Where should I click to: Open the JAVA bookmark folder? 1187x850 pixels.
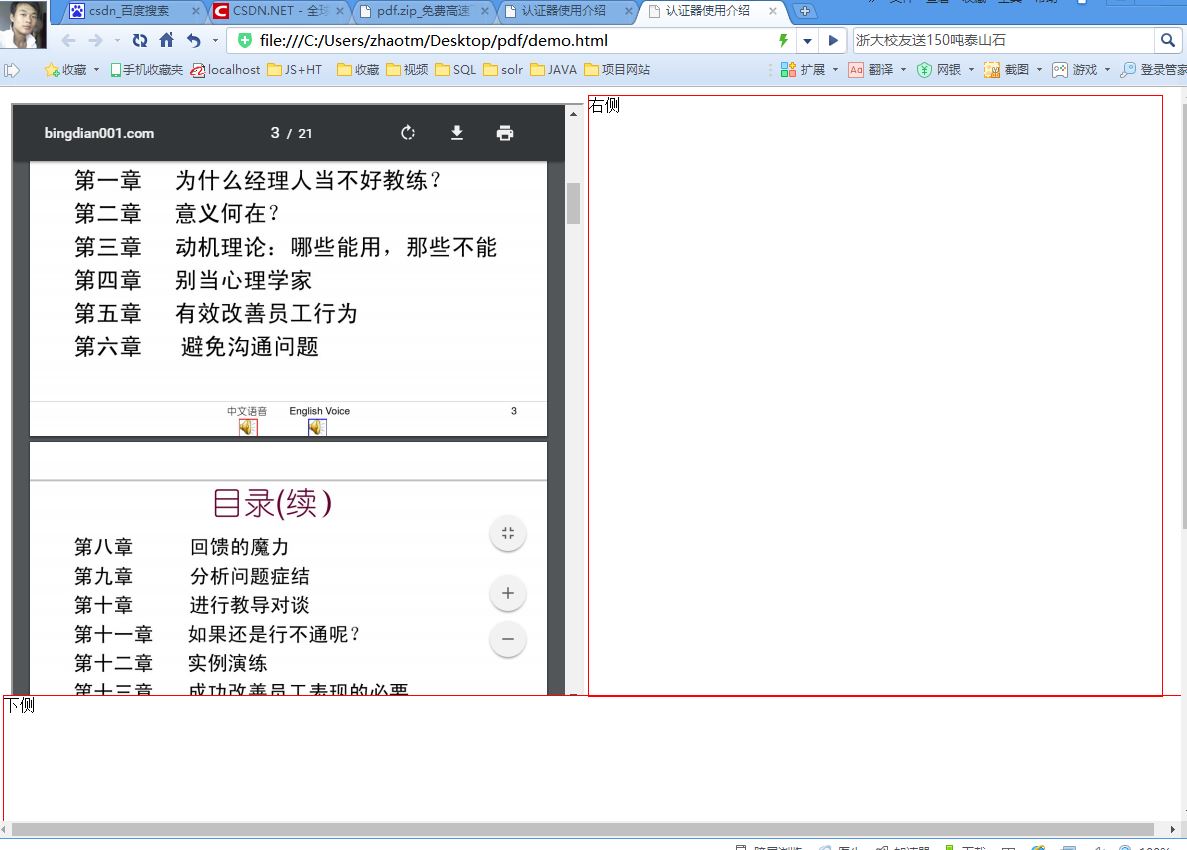[x=554, y=70]
